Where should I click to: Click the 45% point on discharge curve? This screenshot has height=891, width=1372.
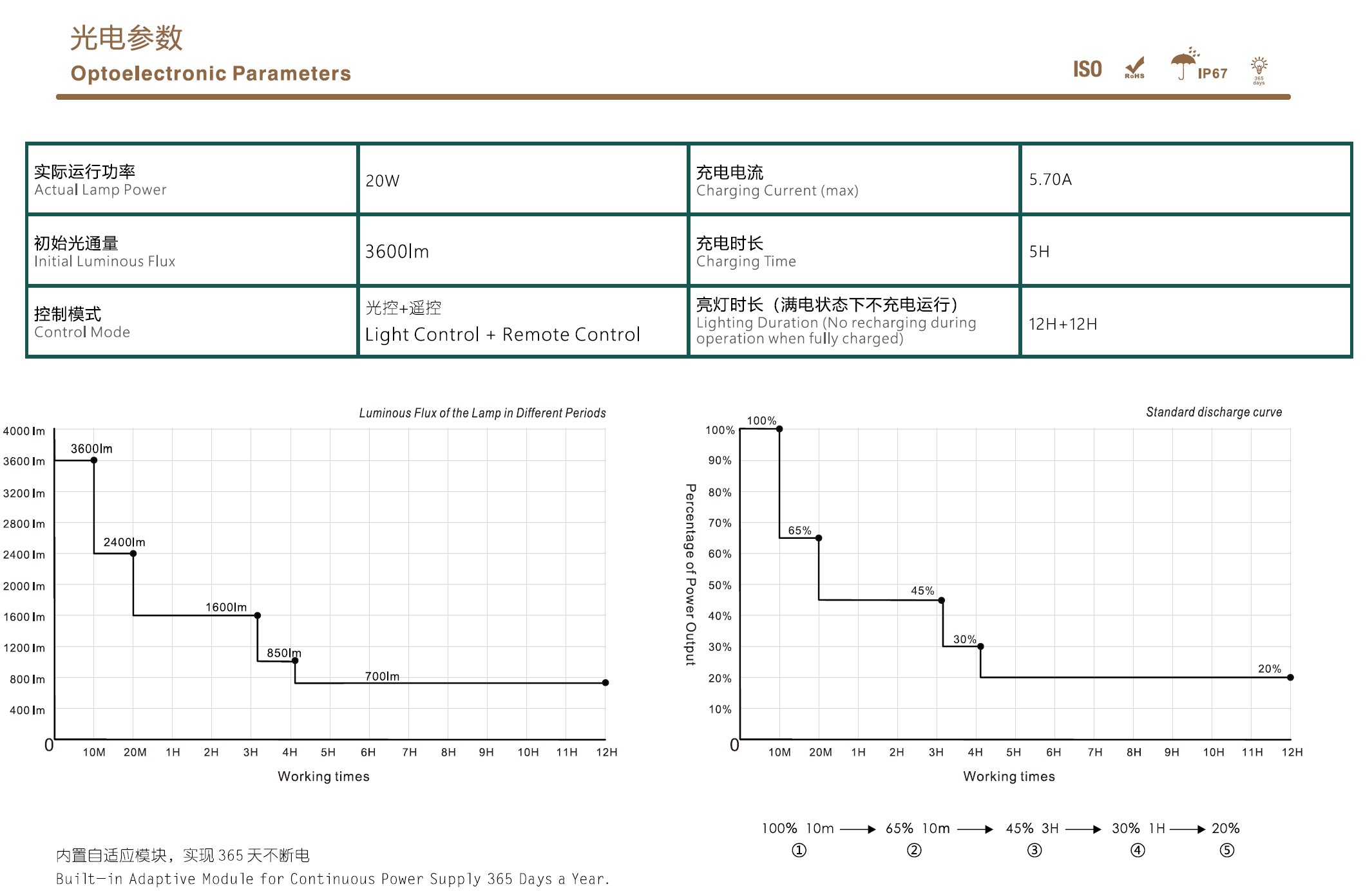(942, 600)
